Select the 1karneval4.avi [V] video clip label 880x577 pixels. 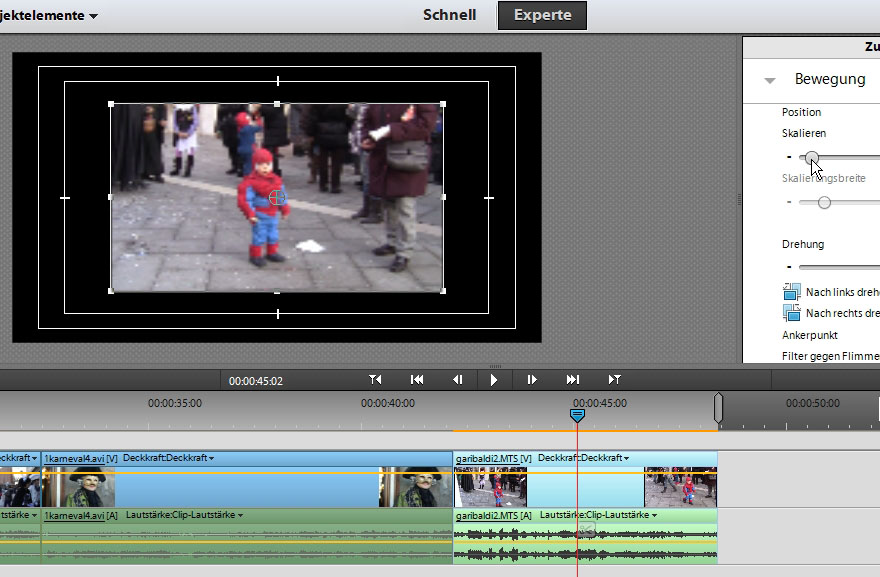(x=80, y=459)
